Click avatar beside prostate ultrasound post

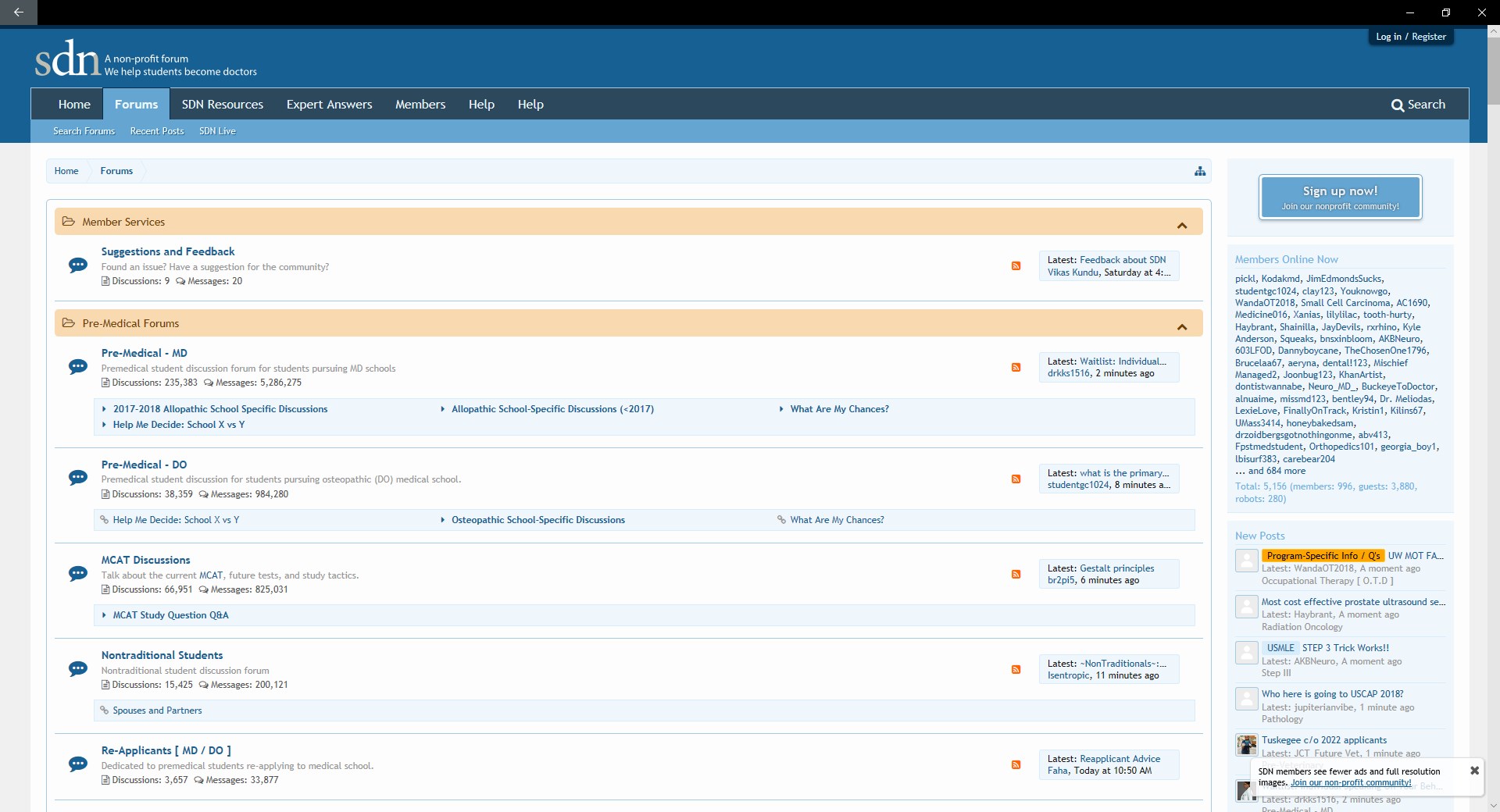[1246, 607]
